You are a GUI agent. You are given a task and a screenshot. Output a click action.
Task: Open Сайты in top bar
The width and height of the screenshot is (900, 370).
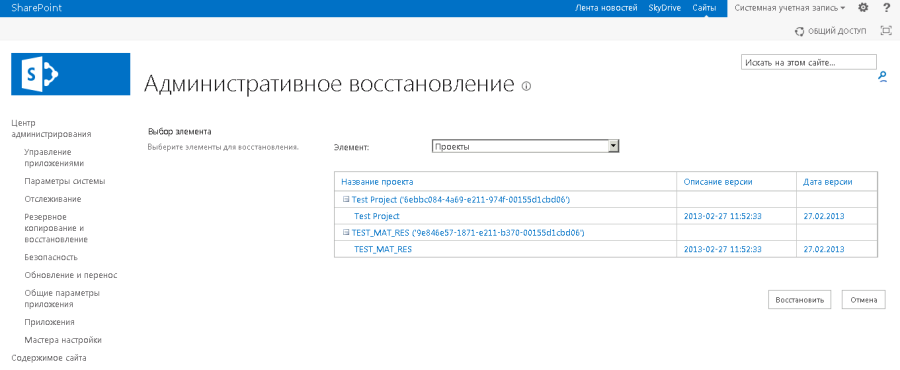(704, 8)
